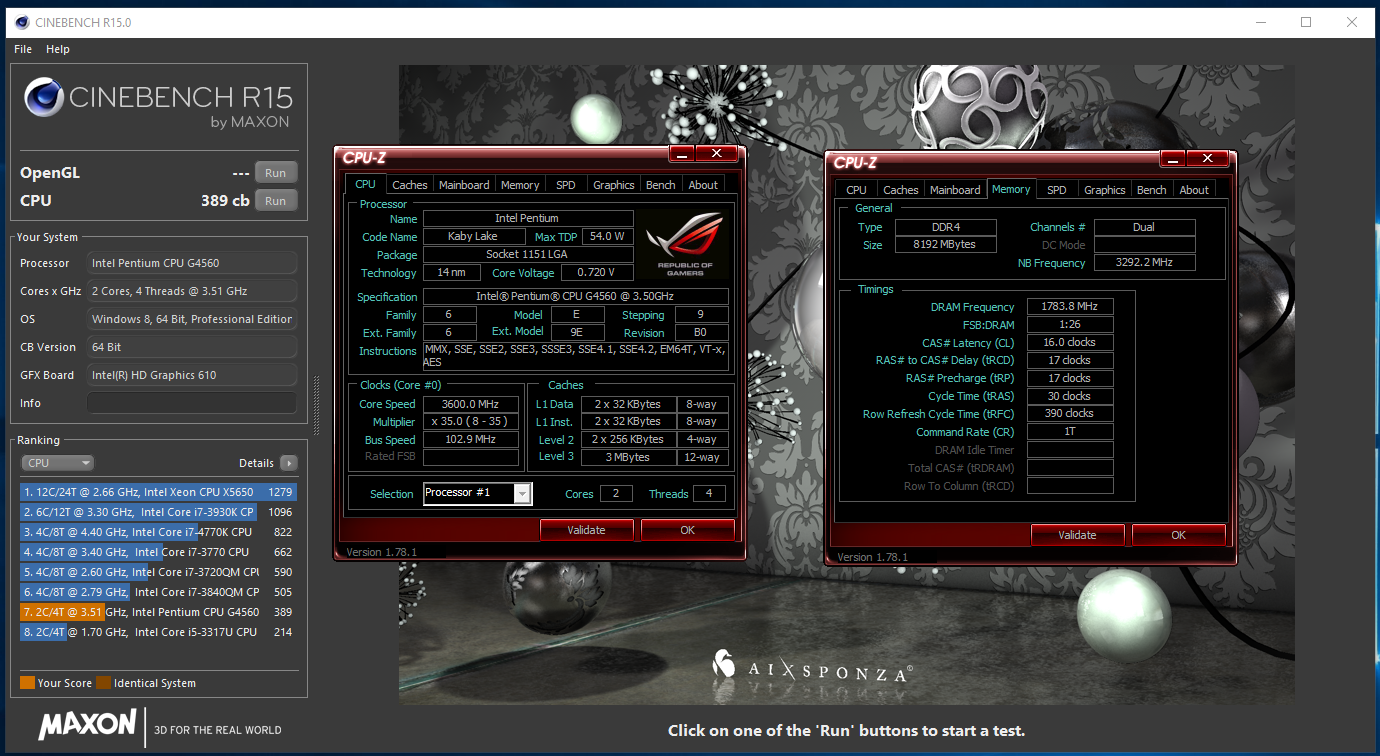Click the Info text field
The width and height of the screenshot is (1380, 756).
pos(192,403)
